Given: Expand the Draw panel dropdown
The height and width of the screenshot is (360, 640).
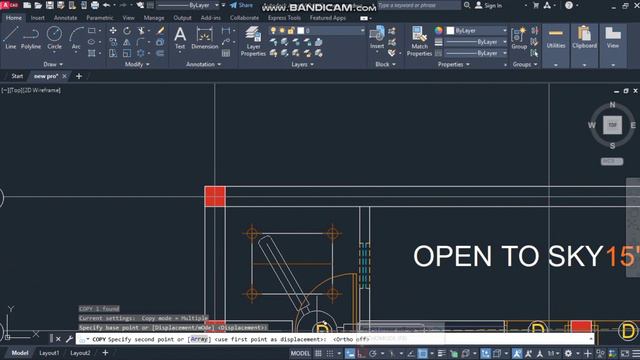Looking at the screenshot, I should pyautogui.click(x=53, y=64).
